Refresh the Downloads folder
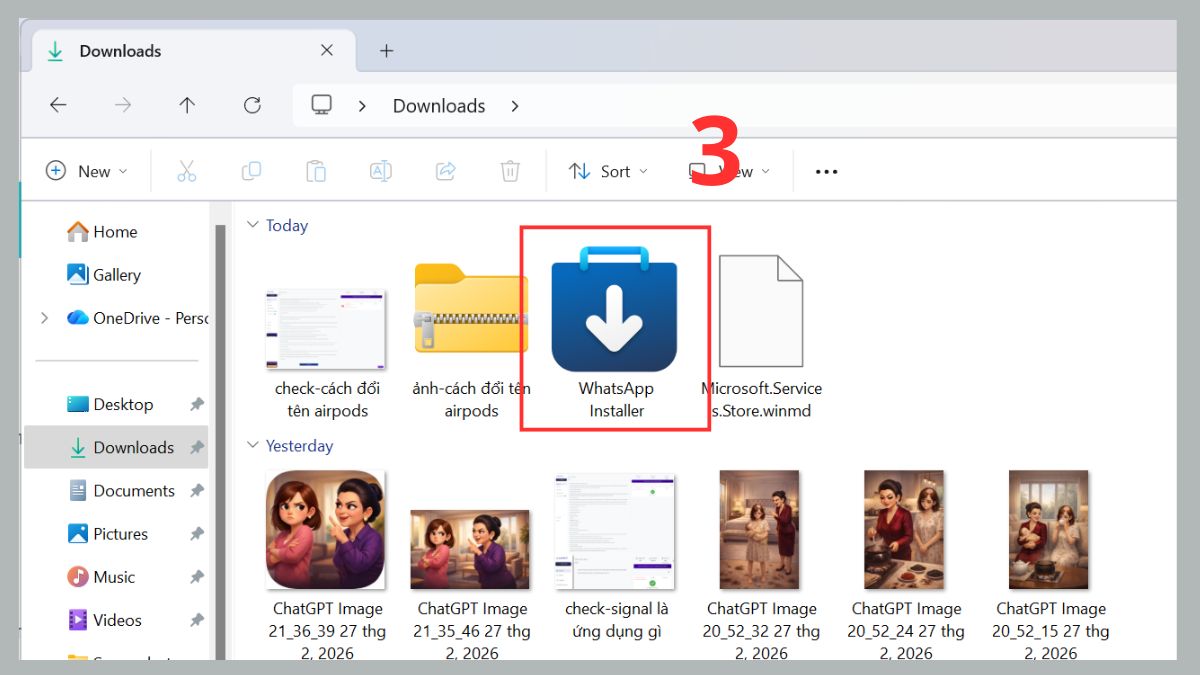Screen dimensions: 1200x675 (x=252, y=105)
